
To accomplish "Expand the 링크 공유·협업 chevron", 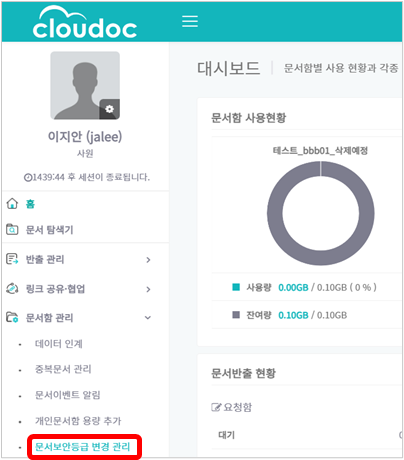I will pyautogui.click(x=148, y=289).
